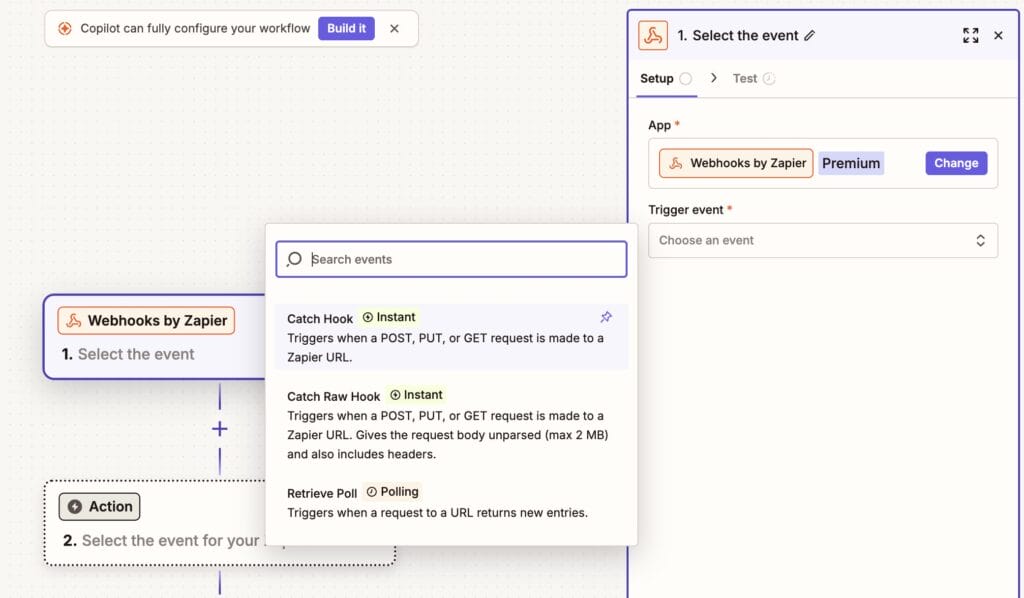Click the magnifying glass in the search events field
Image resolution: width=1024 pixels, height=598 pixels.
pyautogui.click(x=293, y=258)
